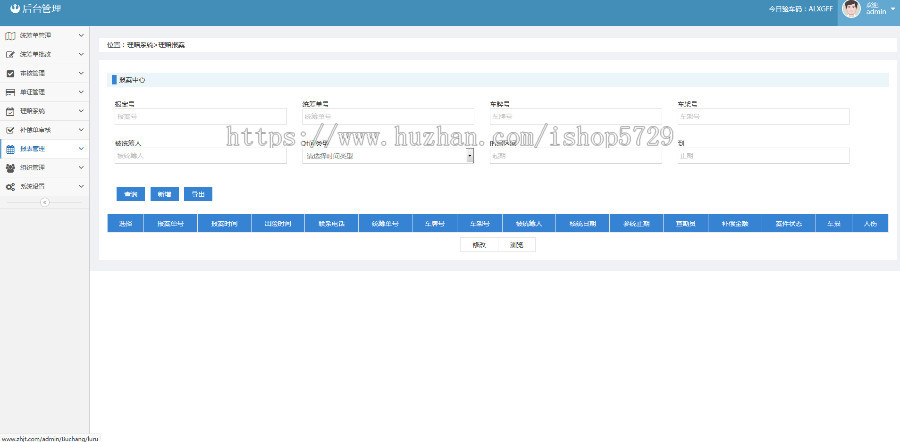This screenshot has height=442, width=900.
Task: Click the 案件状态 column header
Action: pyautogui.click(x=789, y=223)
